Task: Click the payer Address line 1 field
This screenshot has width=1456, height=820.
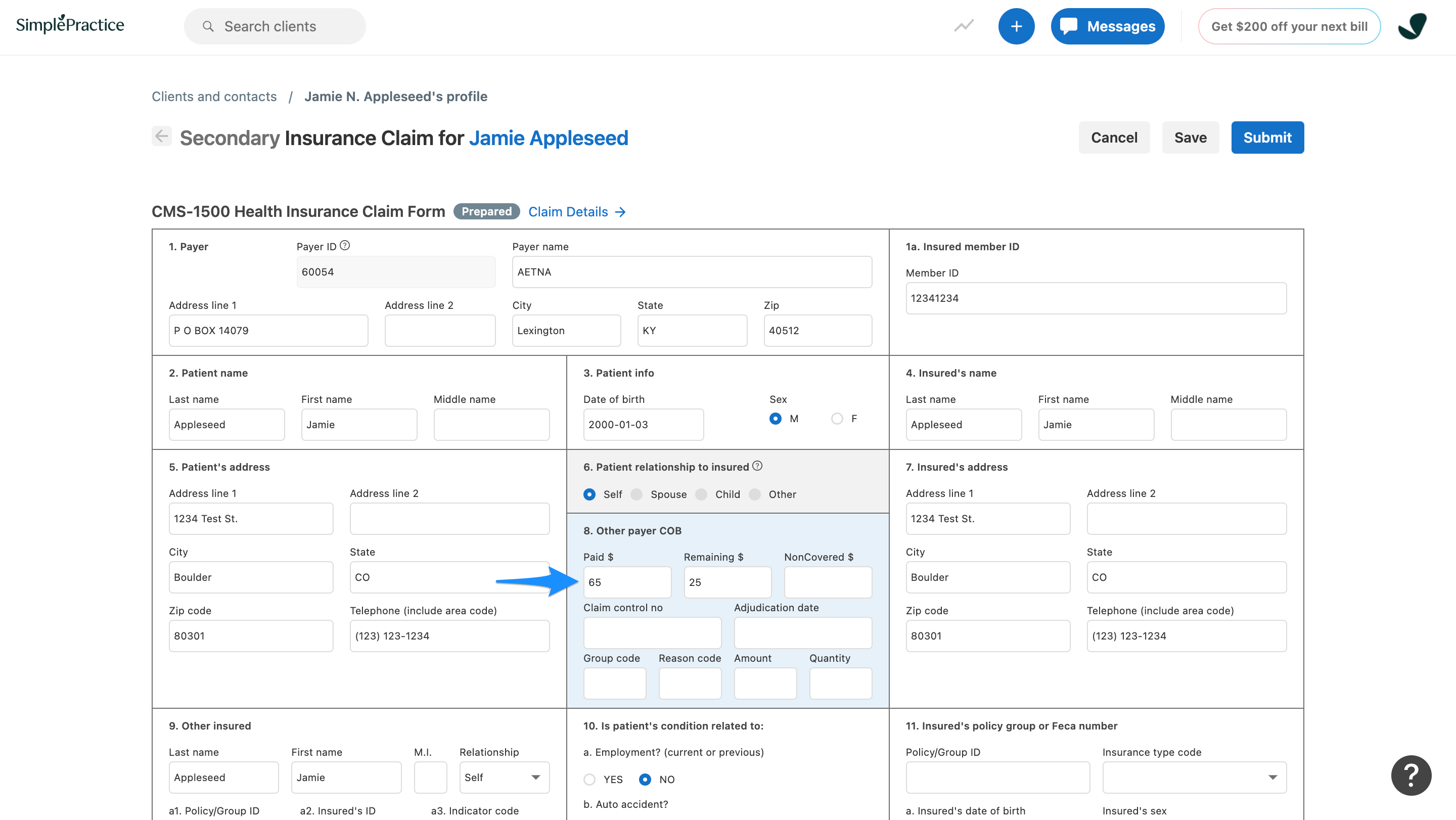Action: [268, 331]
